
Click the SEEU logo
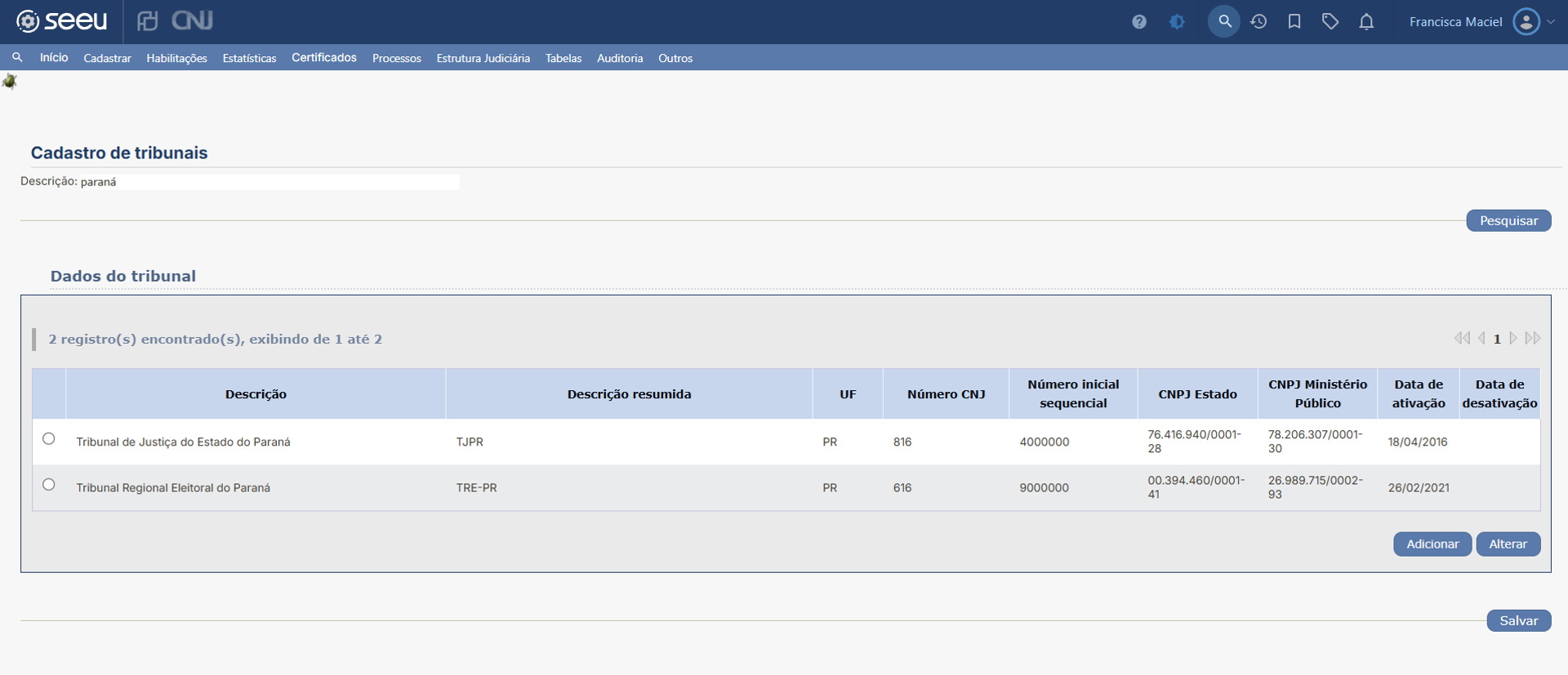coord(62,21)
